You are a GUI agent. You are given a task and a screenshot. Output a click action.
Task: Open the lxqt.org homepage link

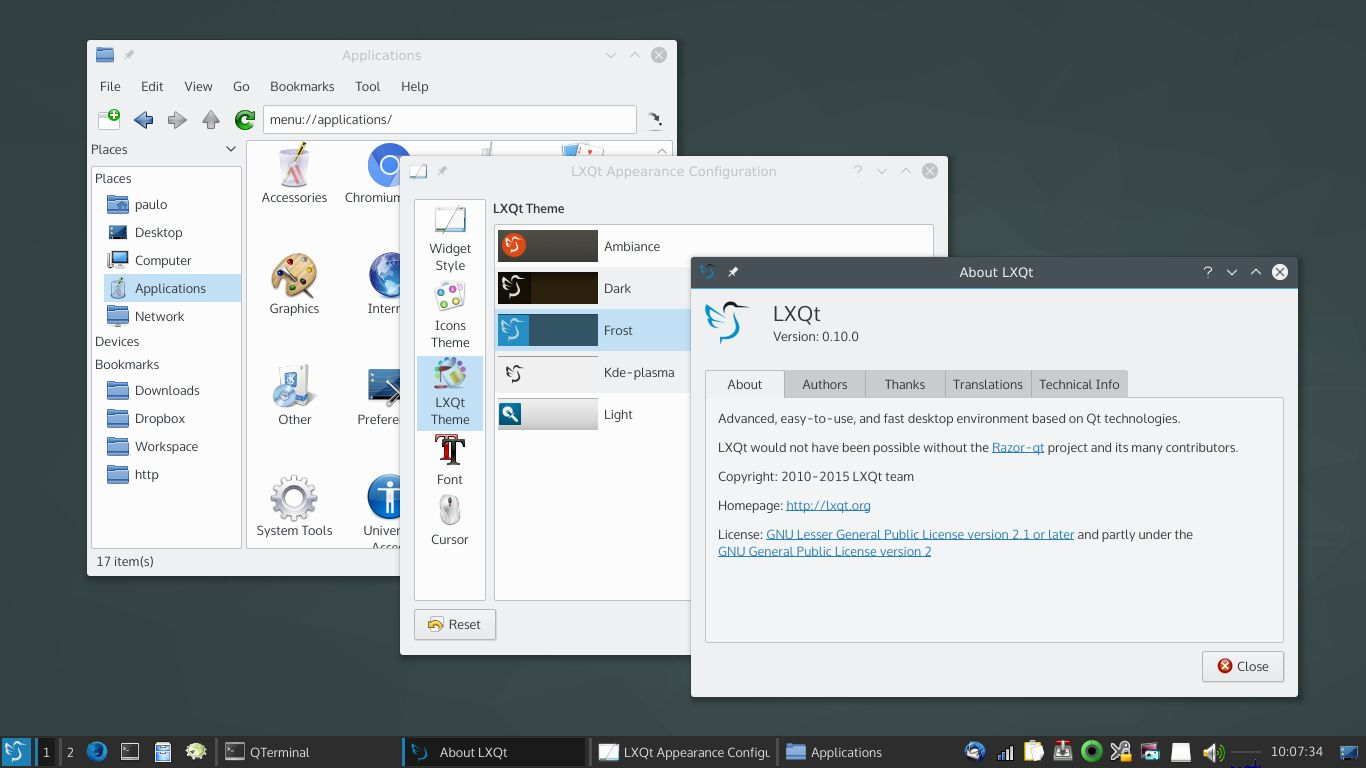(x=828, y=505)
